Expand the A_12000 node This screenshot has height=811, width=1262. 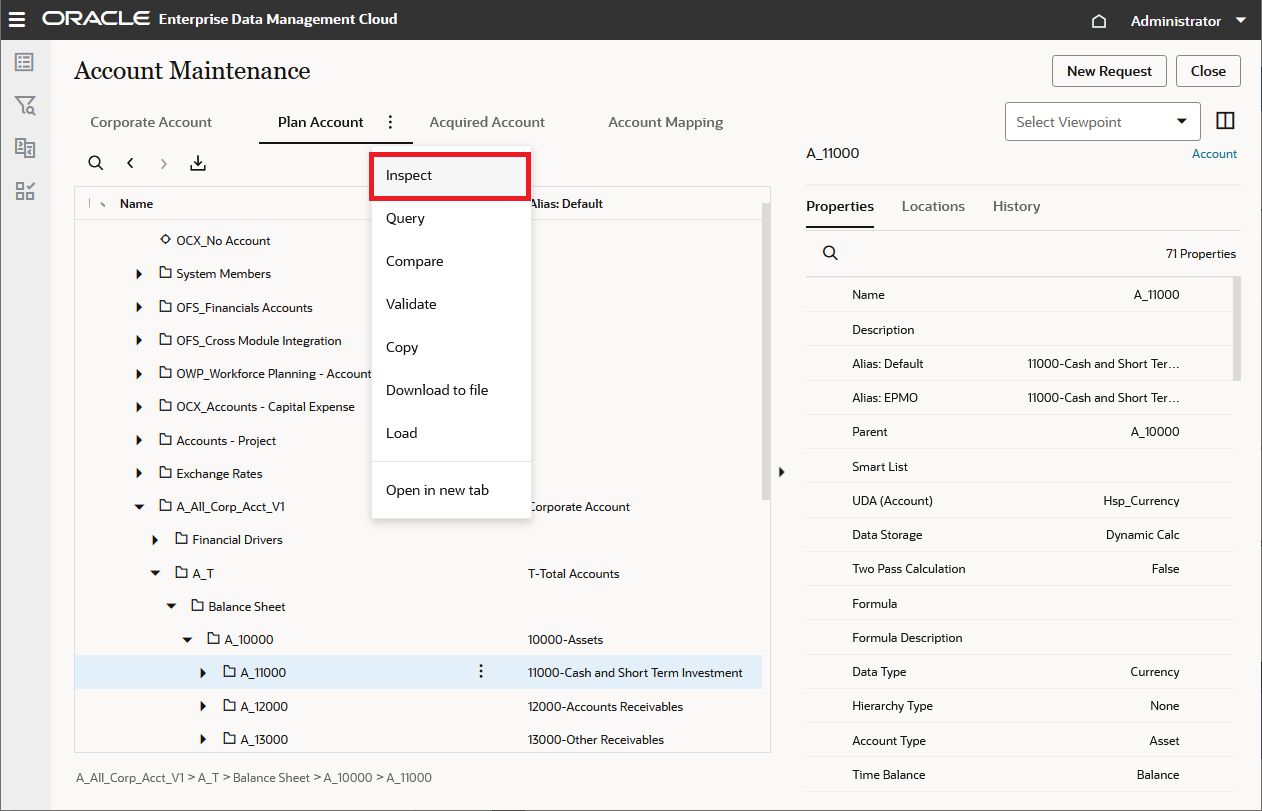(203, 707)
